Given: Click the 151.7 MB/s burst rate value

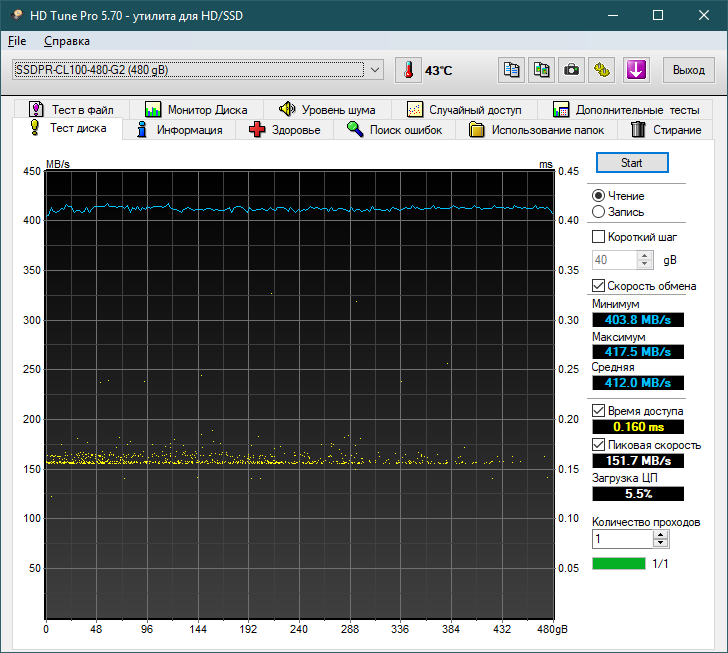Looking at the screenshot, I should point(638,461).
